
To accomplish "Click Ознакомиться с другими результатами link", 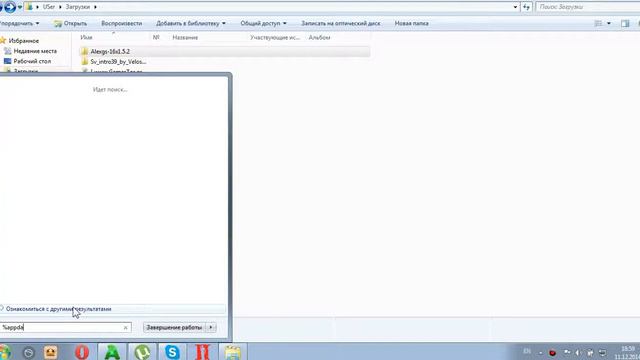I will coord(58,309).
